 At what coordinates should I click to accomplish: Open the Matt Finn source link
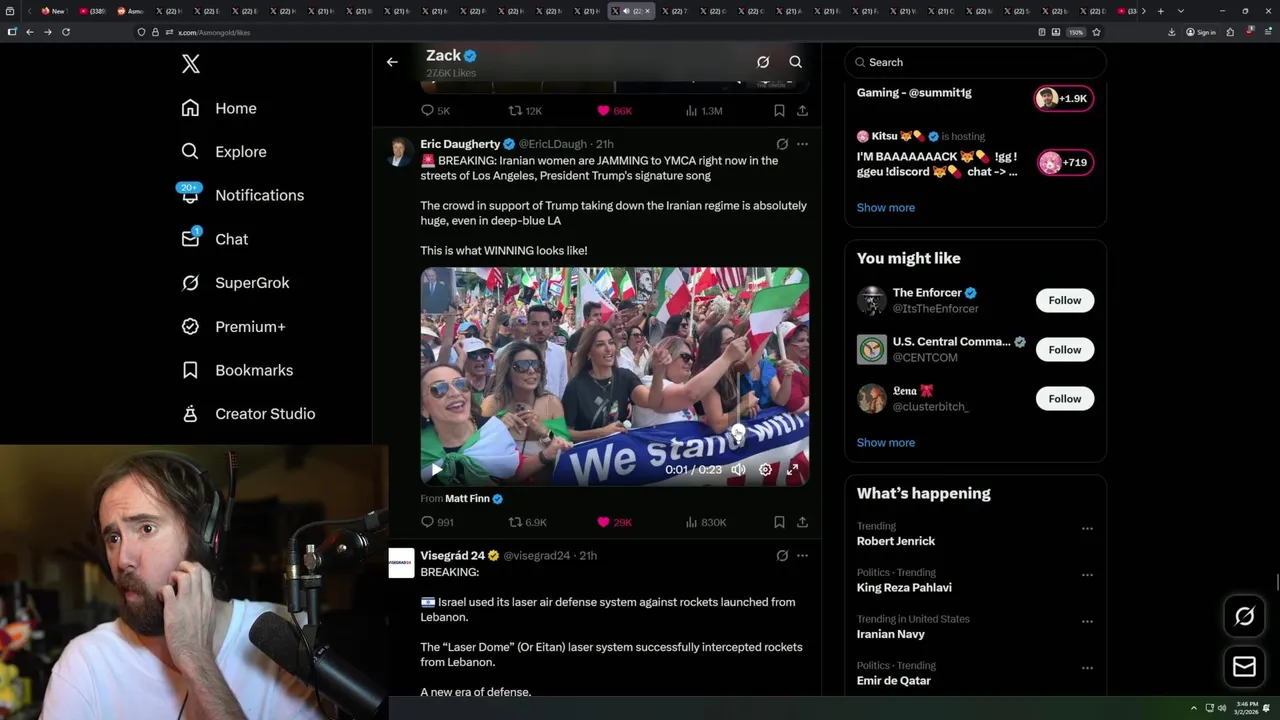coord(467,498)
